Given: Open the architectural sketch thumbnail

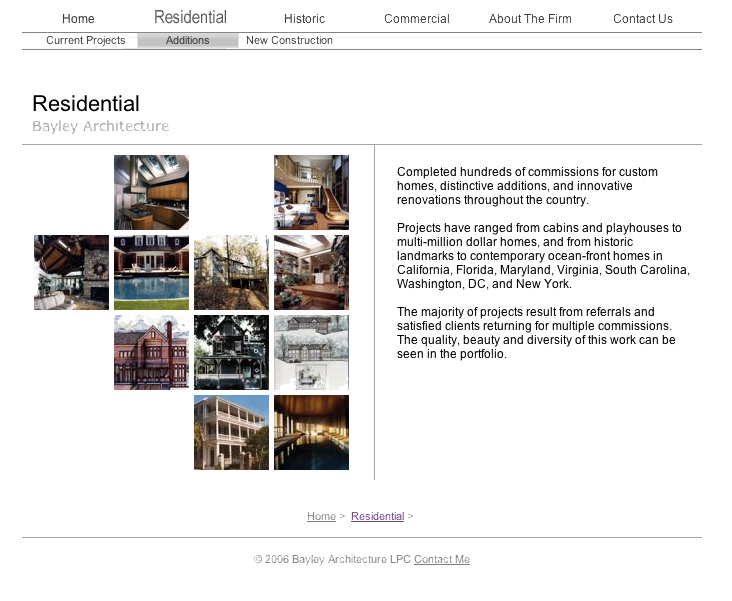Looking at the screenshot, I should 311,353.
